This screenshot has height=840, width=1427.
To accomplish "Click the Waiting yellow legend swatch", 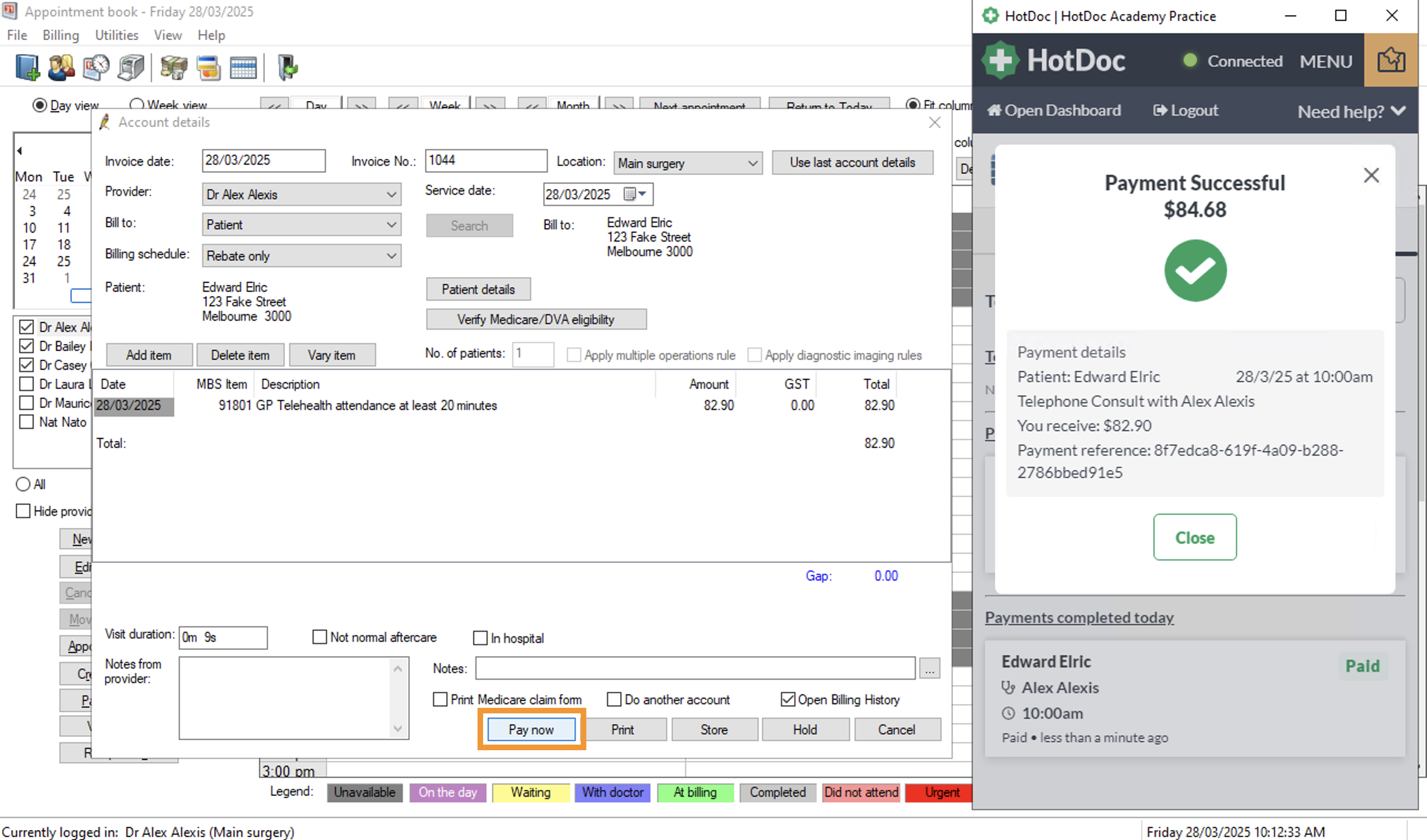I will click(531, 792).
